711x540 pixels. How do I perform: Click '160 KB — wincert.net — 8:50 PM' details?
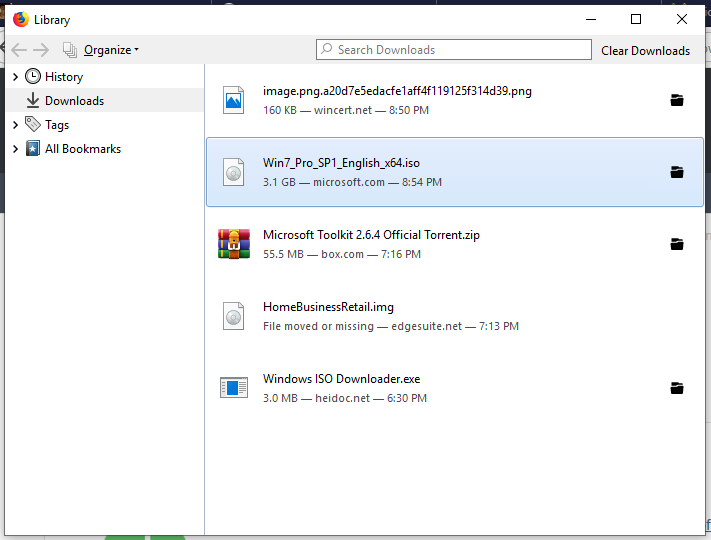(x=346, y=110)
